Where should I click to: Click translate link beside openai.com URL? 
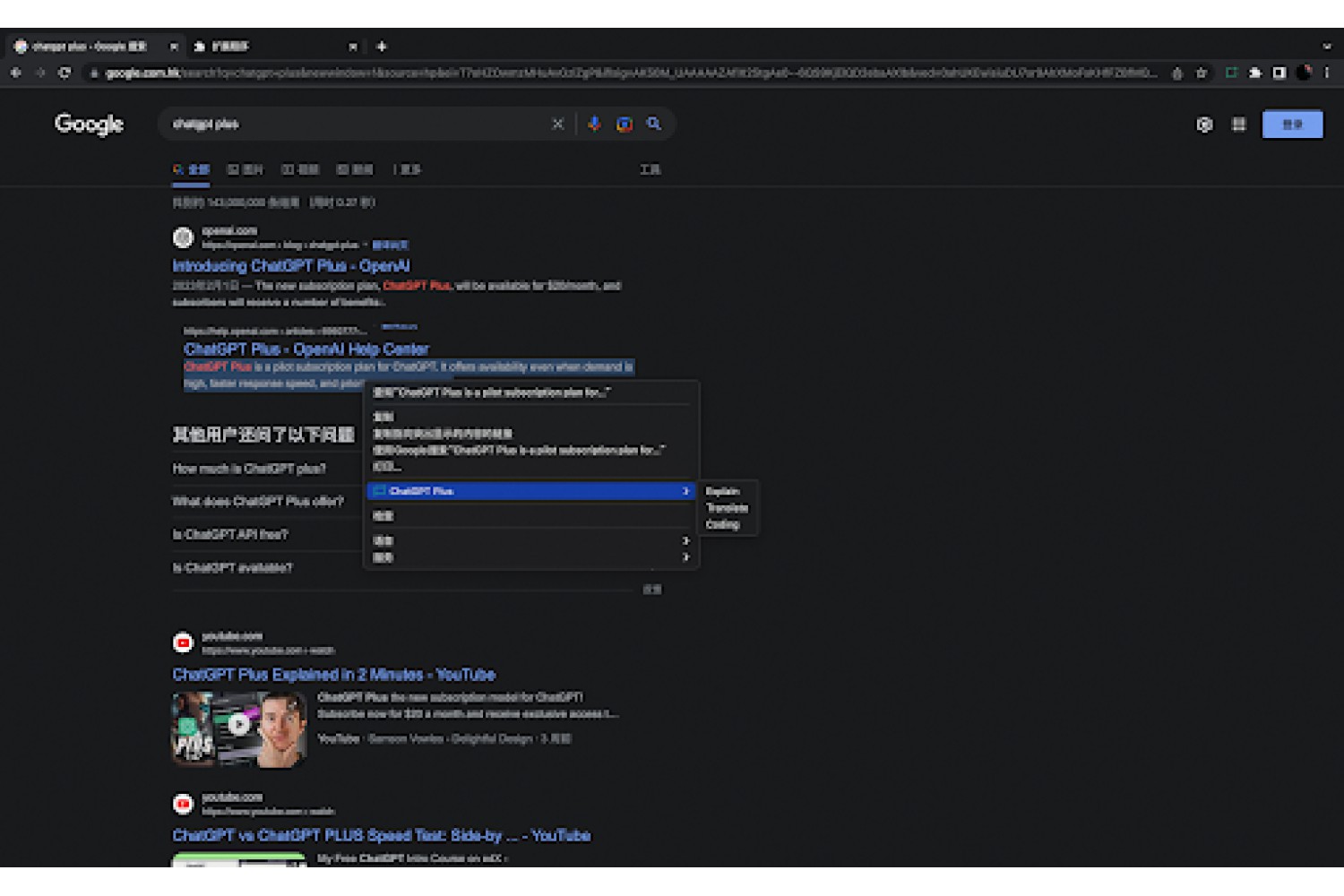[390, 245]
